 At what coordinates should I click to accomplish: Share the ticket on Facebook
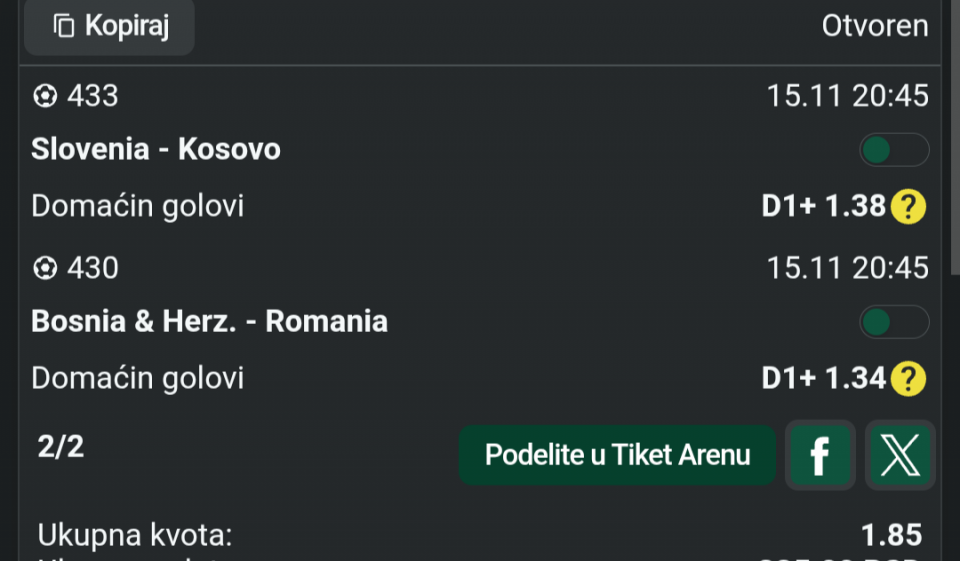click(x=820, y=455)
